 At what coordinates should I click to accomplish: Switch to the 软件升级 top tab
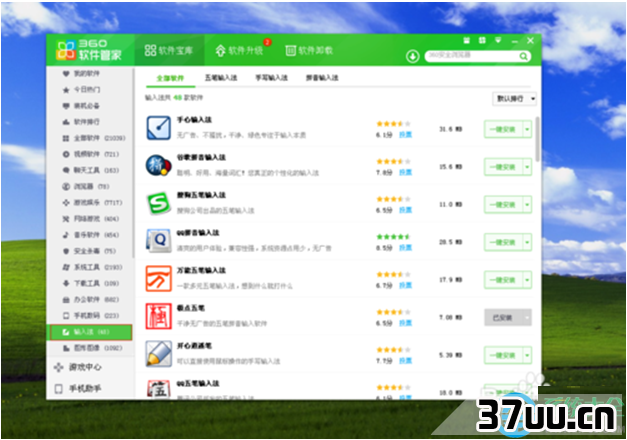240,50
